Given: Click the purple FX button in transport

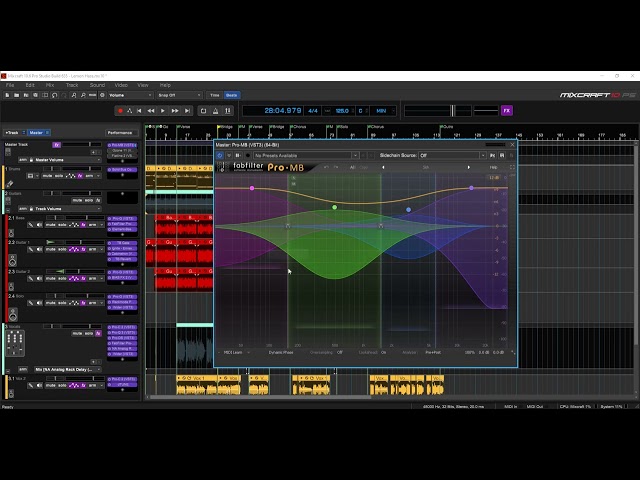Looking at the screenshot, I should pos(507,111).
